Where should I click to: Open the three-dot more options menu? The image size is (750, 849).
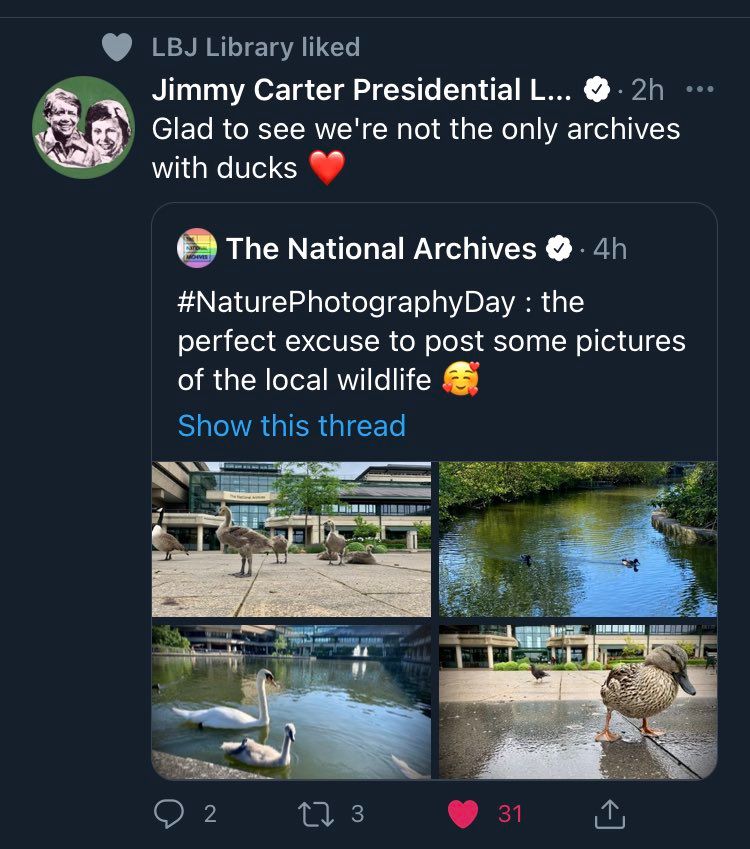coord(700,89)
